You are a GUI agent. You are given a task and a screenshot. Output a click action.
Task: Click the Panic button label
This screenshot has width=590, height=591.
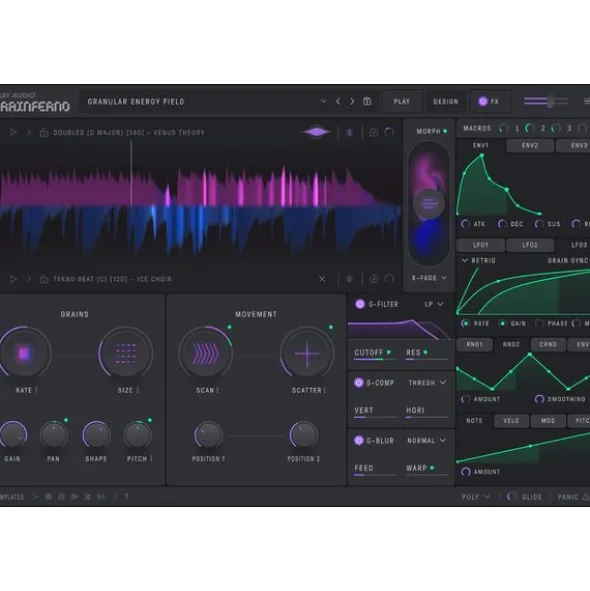(x=568, y=497)
